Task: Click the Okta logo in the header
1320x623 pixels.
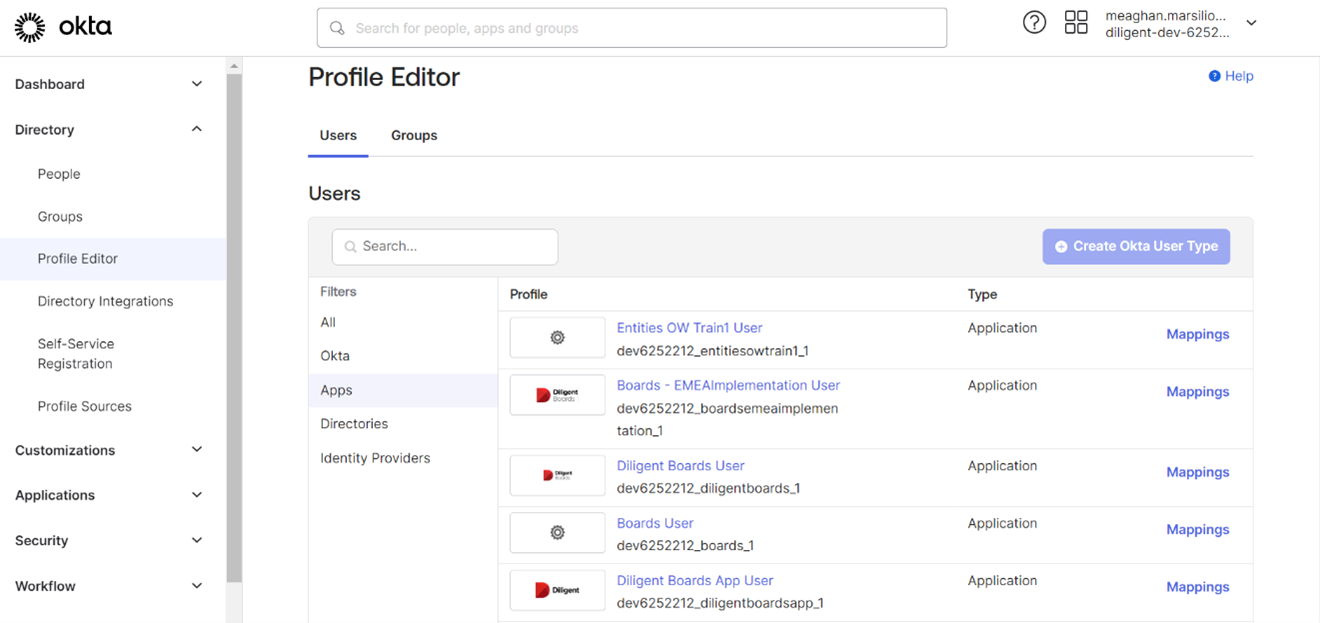Action: [63, 28]
